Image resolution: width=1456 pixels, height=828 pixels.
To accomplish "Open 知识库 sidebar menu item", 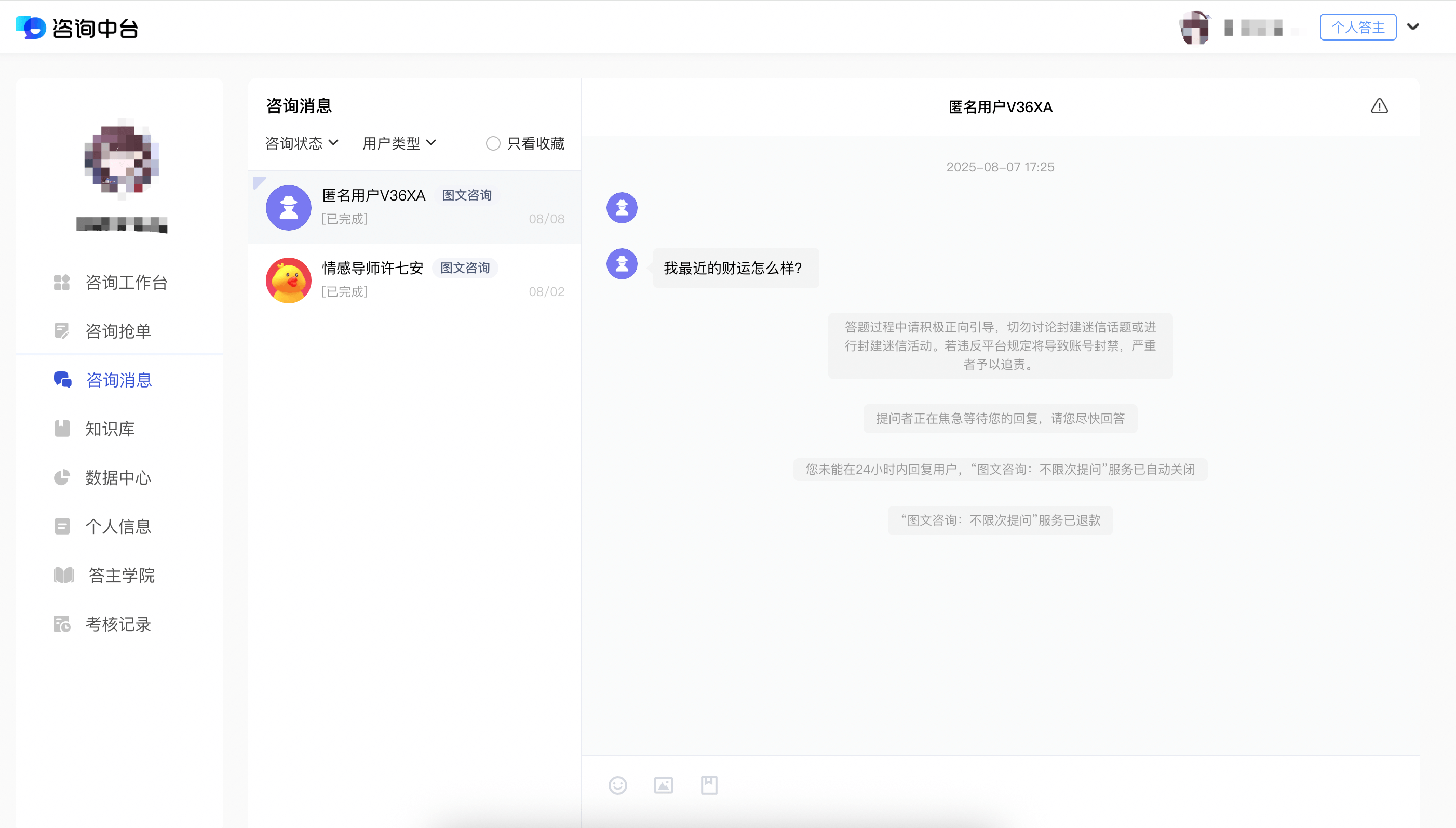I will click(110, 429).
